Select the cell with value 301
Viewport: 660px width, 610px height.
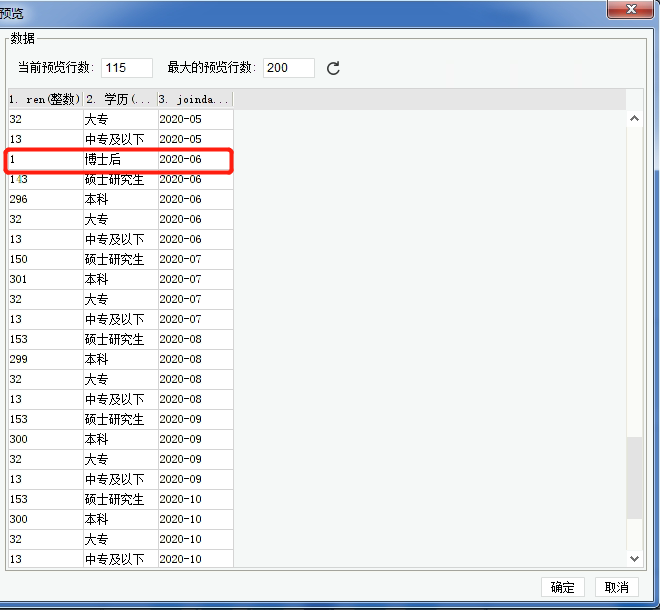point(46,279)
